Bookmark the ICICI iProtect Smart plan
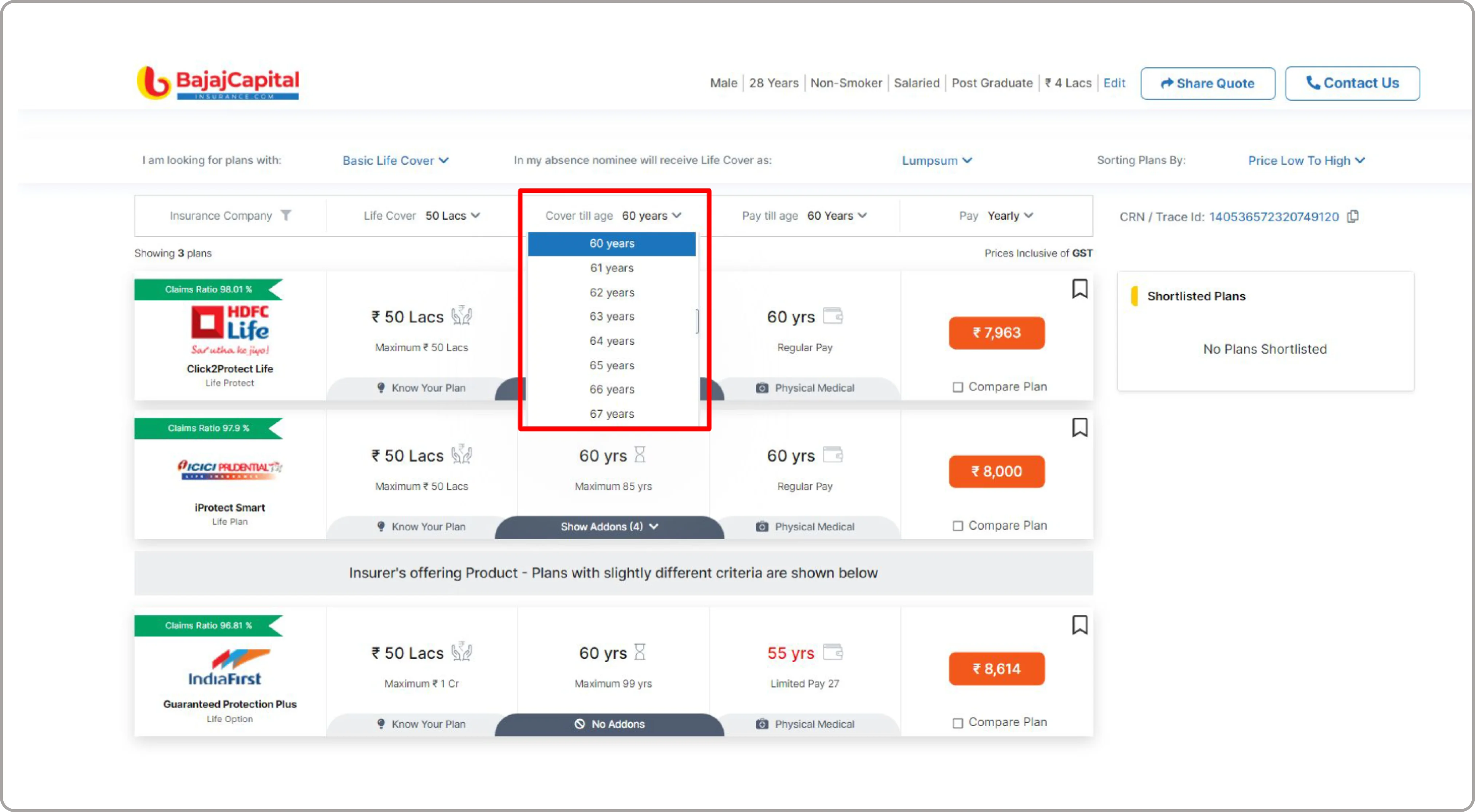 (1079, 427)
